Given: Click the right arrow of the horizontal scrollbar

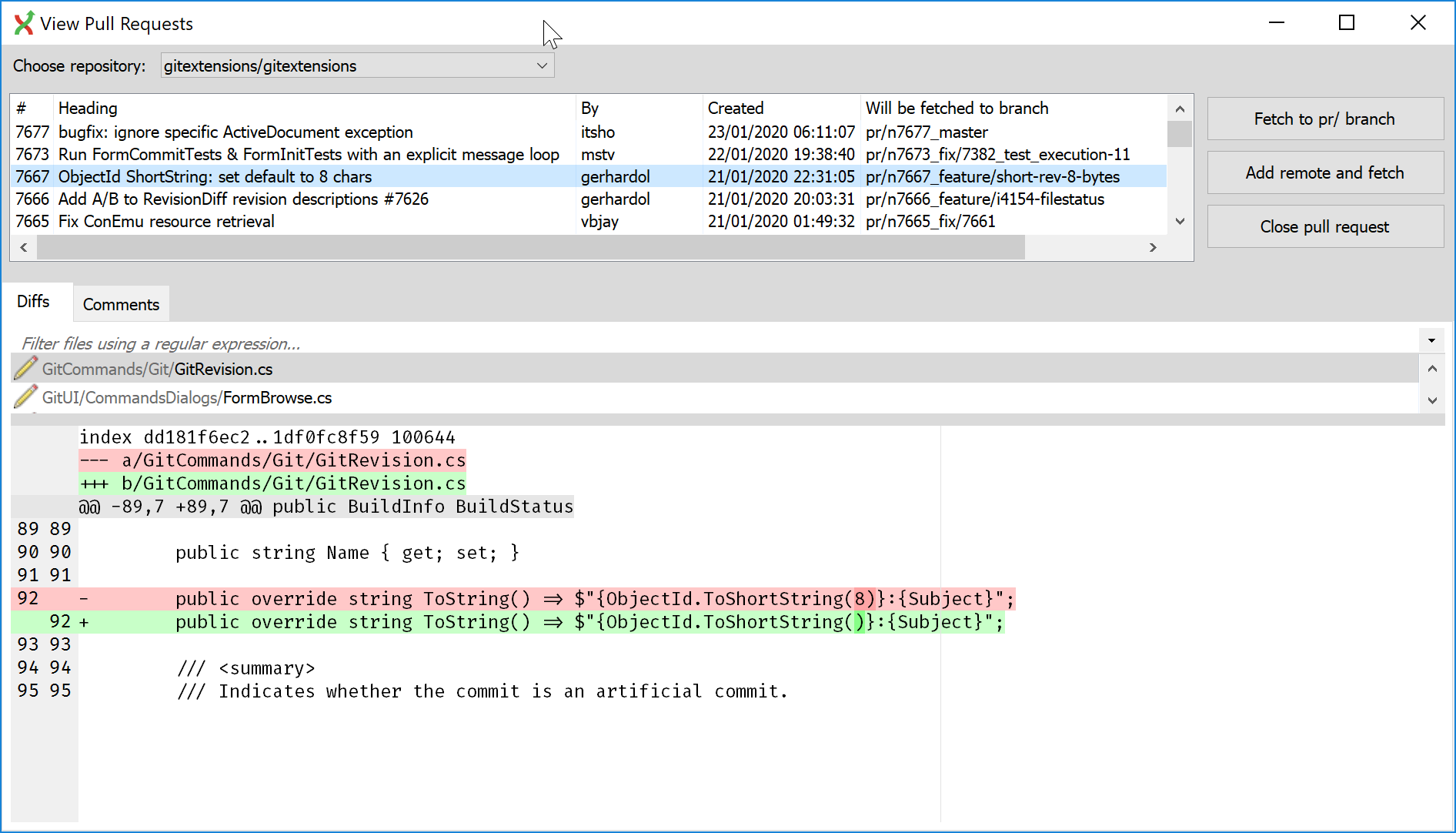Looking at the screenshot, I should [1153, 248].
